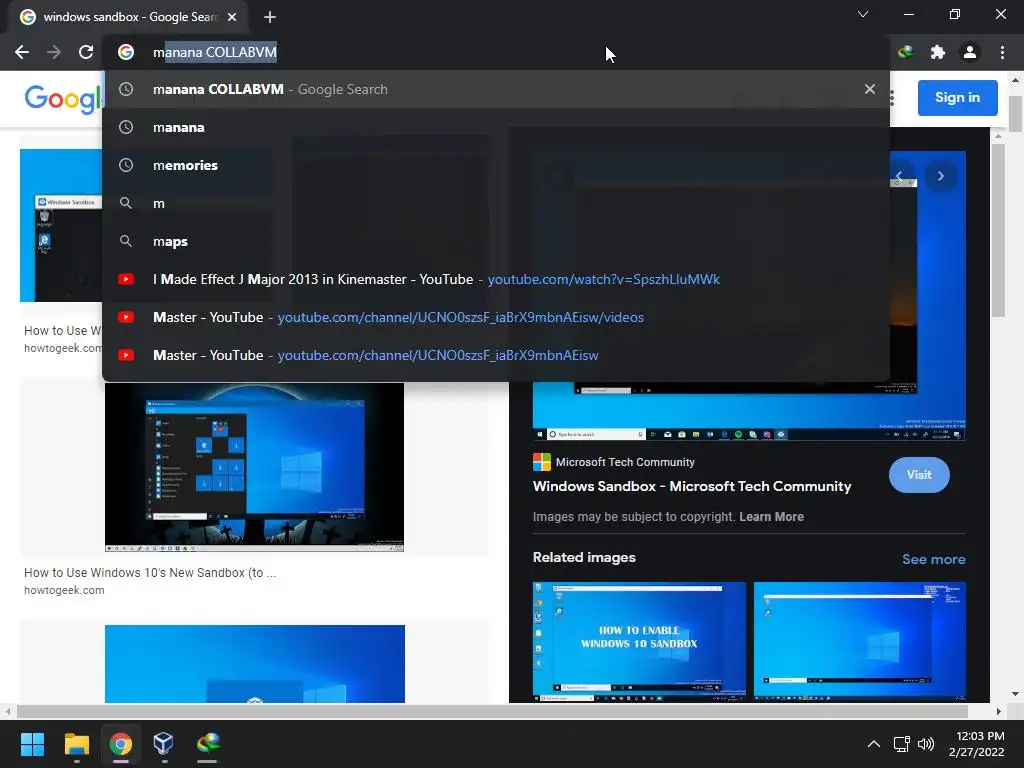
Task: Reload the page with refresh icon
Action: pyautogui.click(x=86, y=52)
